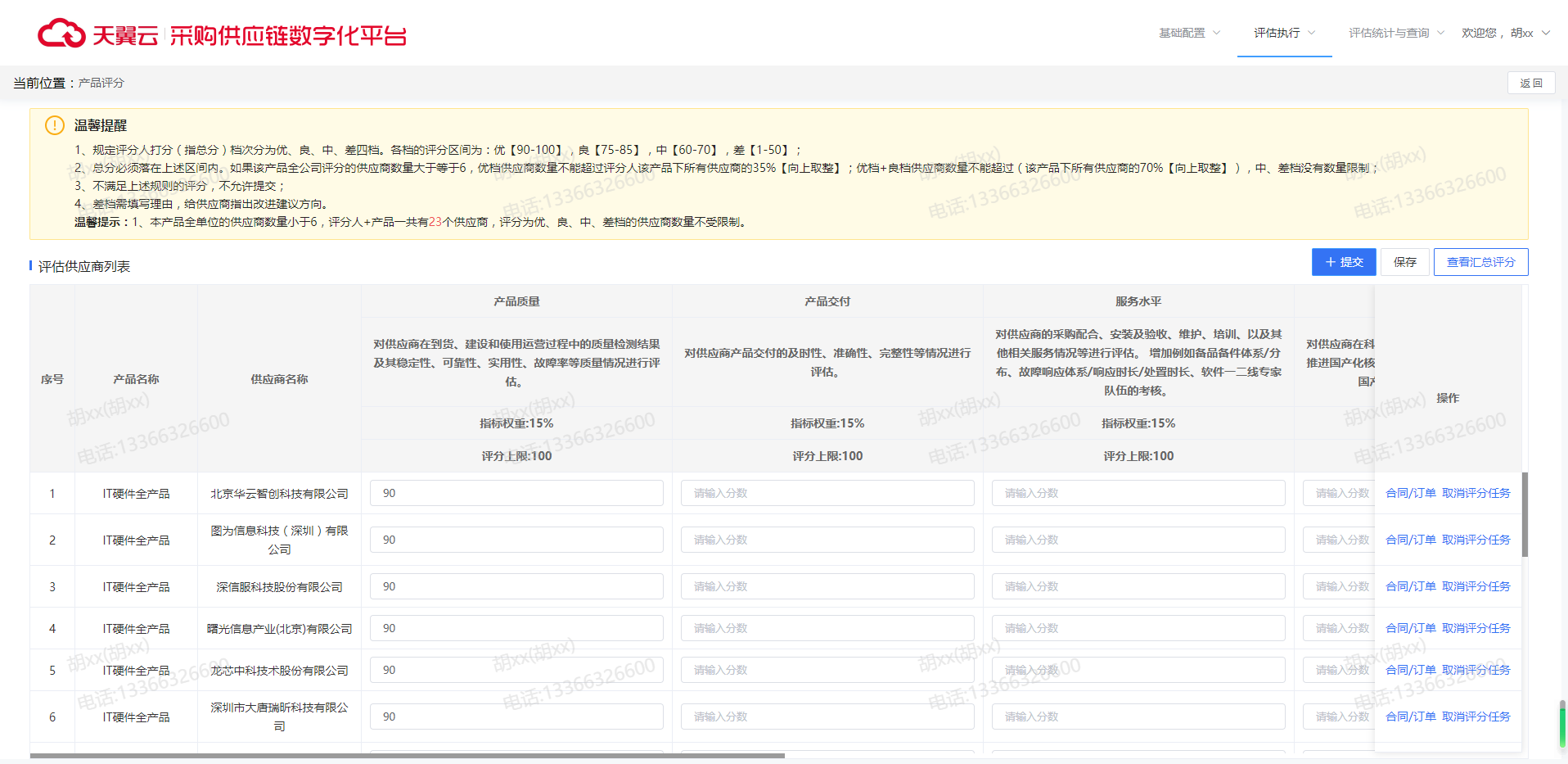
Task: Click the 欢迎您，胡xx user label
Action: tap(1498, 33)
